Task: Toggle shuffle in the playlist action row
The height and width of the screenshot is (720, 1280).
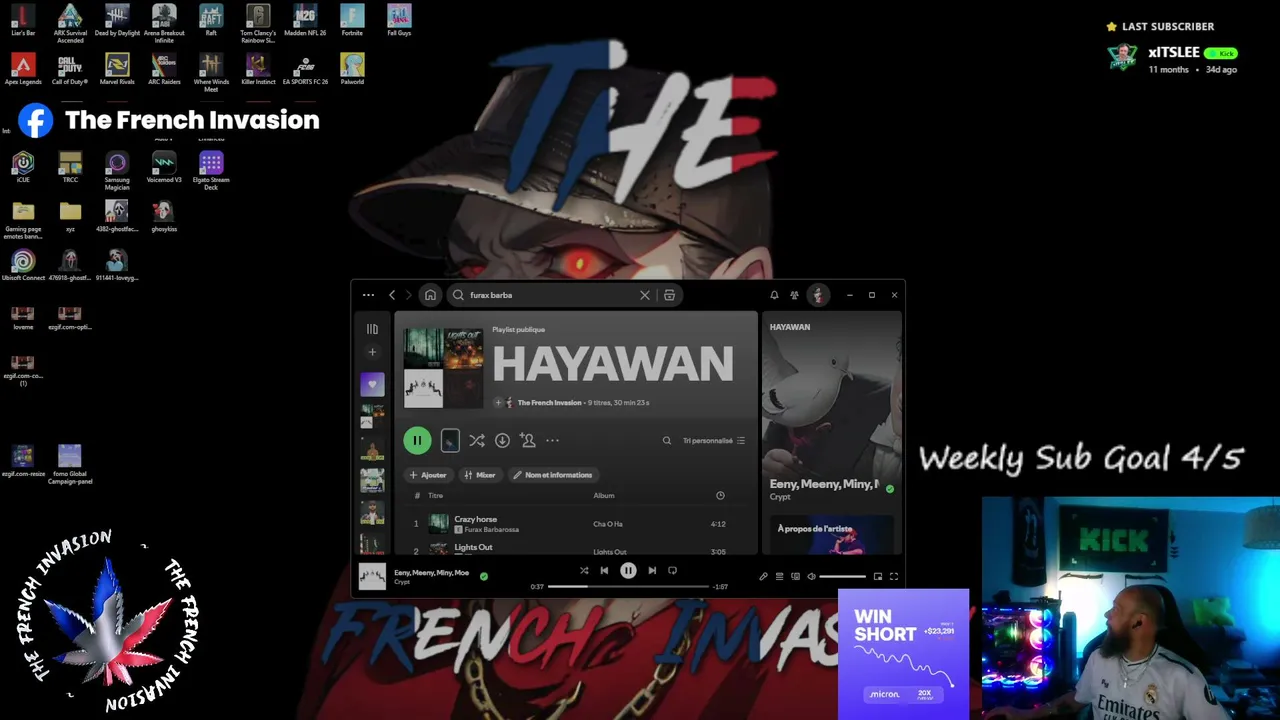Action: tap(477, 440)
